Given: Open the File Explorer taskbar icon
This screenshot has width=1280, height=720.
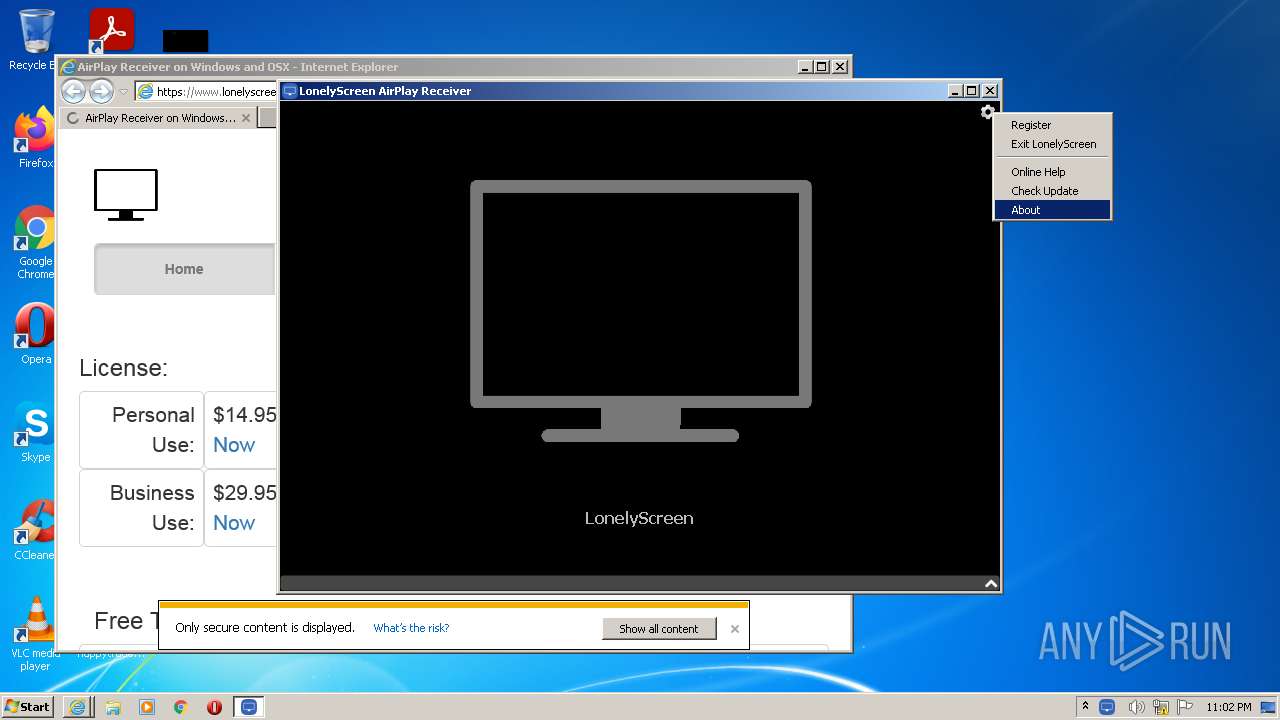Looking at the screenshot, I should [112, 707].
